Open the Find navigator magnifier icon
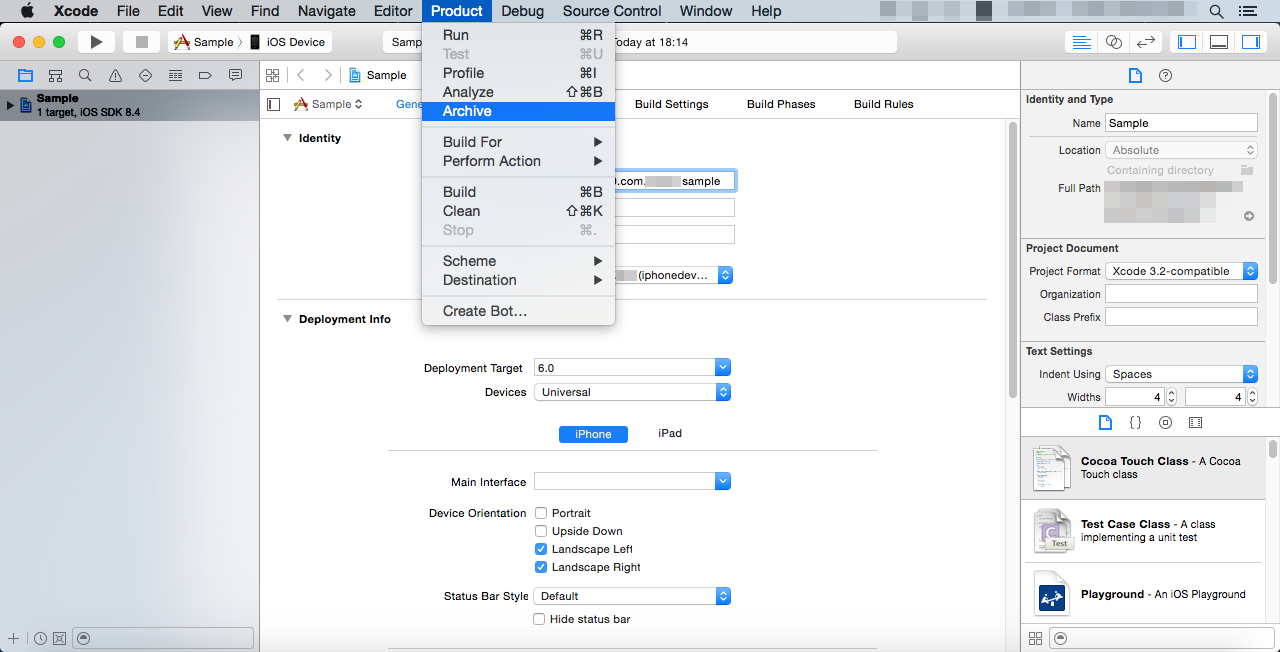Viewport: 1280px width, 652px height. tap(85, 75)
